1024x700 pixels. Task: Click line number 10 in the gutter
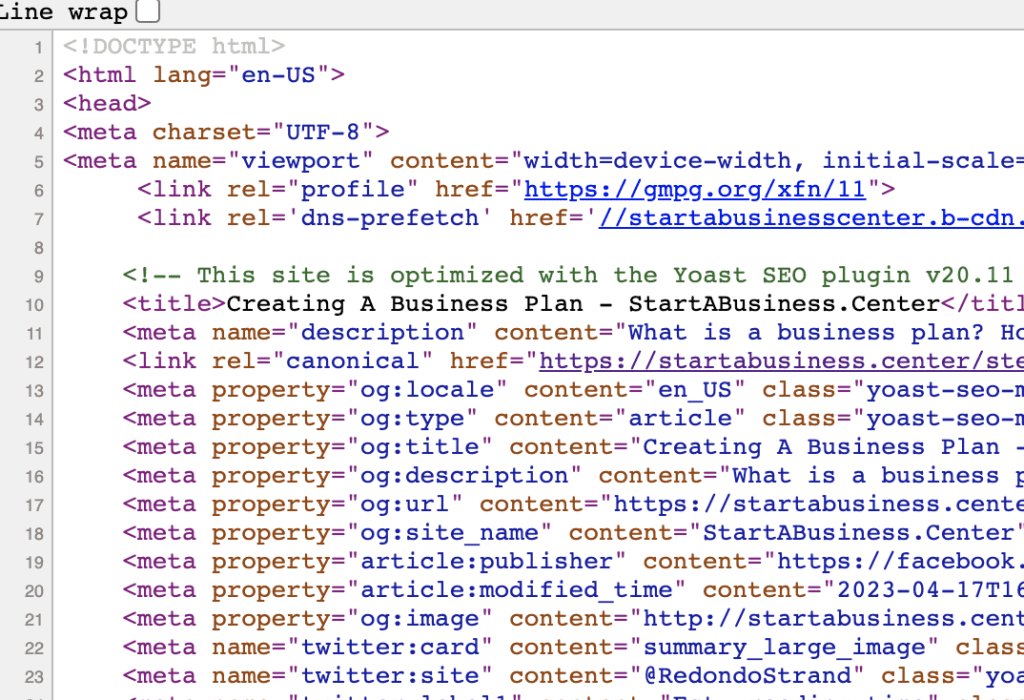pyautogui.click(x=34, y=303)
